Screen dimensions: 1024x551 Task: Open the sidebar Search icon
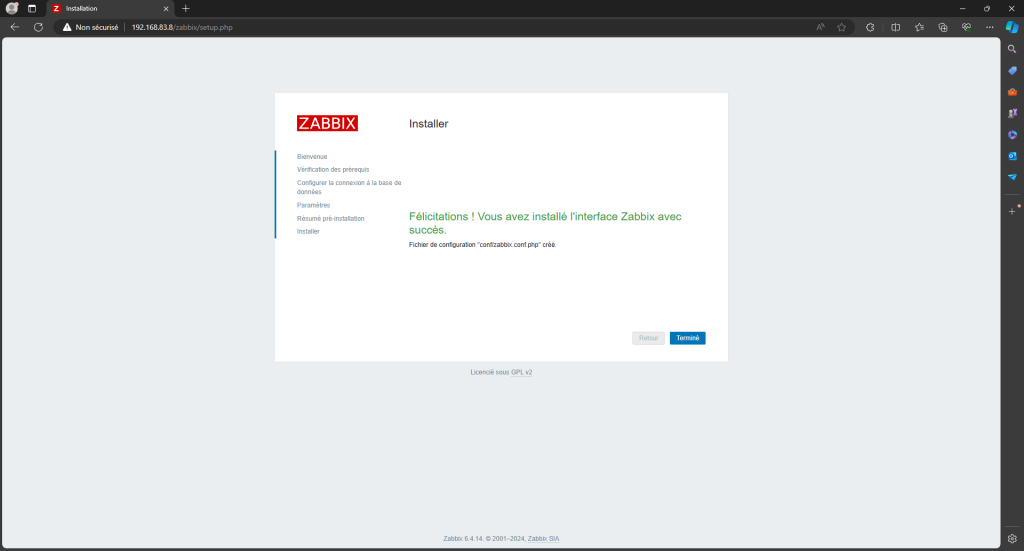[x=1012, y=49]
